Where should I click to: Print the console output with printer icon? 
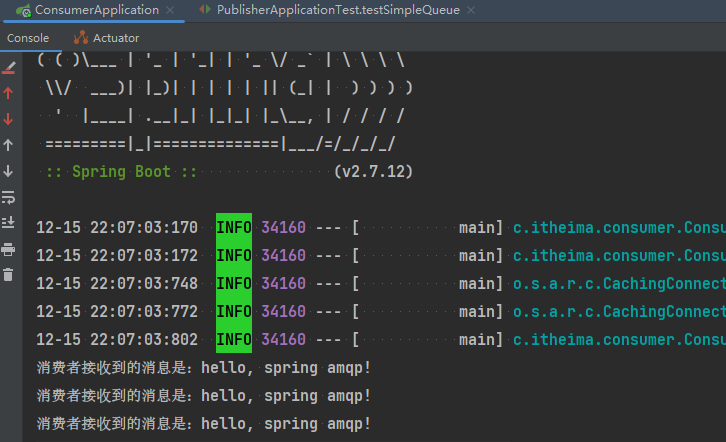pos(9,248)
